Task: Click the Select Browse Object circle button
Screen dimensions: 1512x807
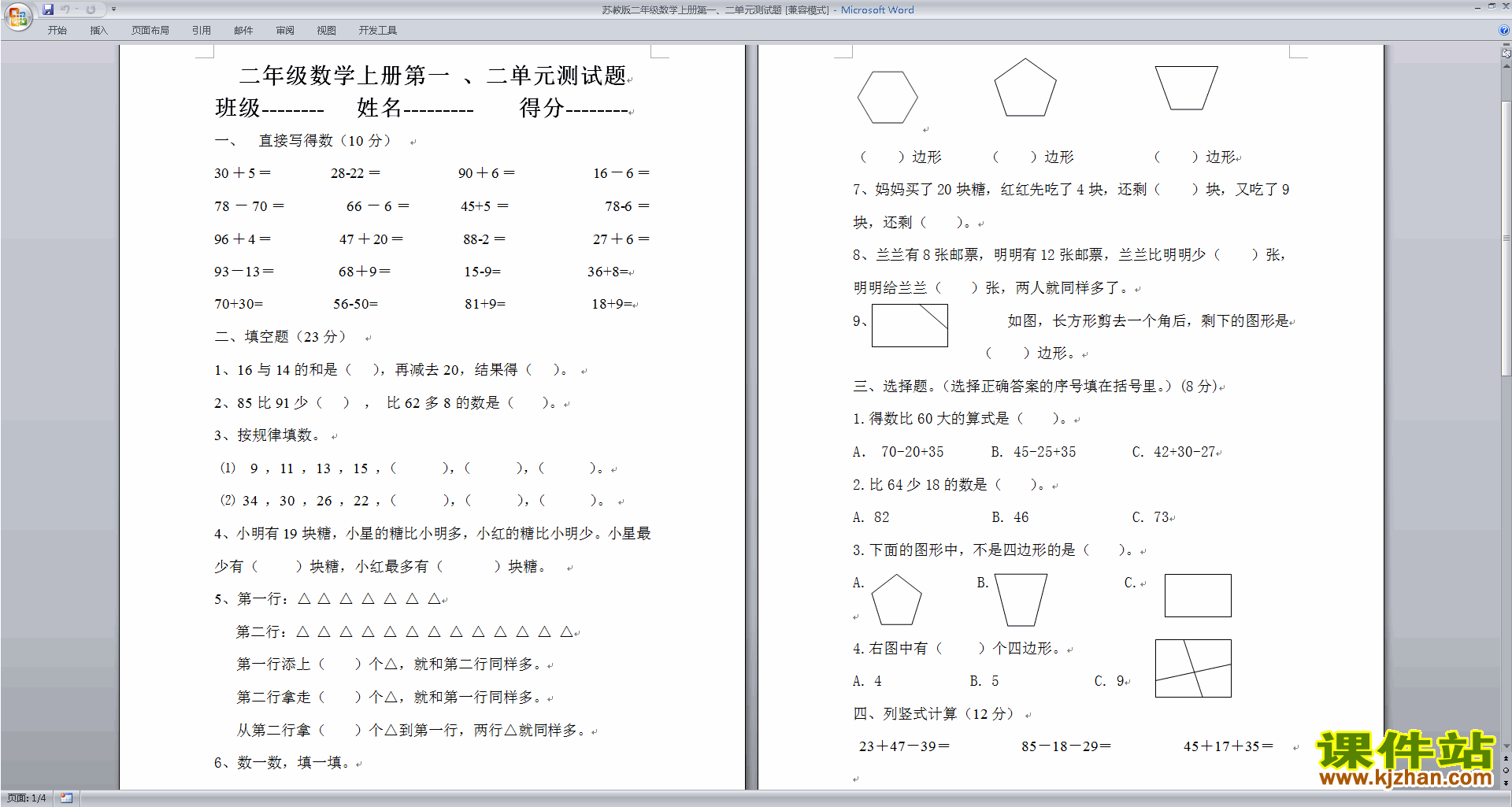Action: (x=1506, y=770)
